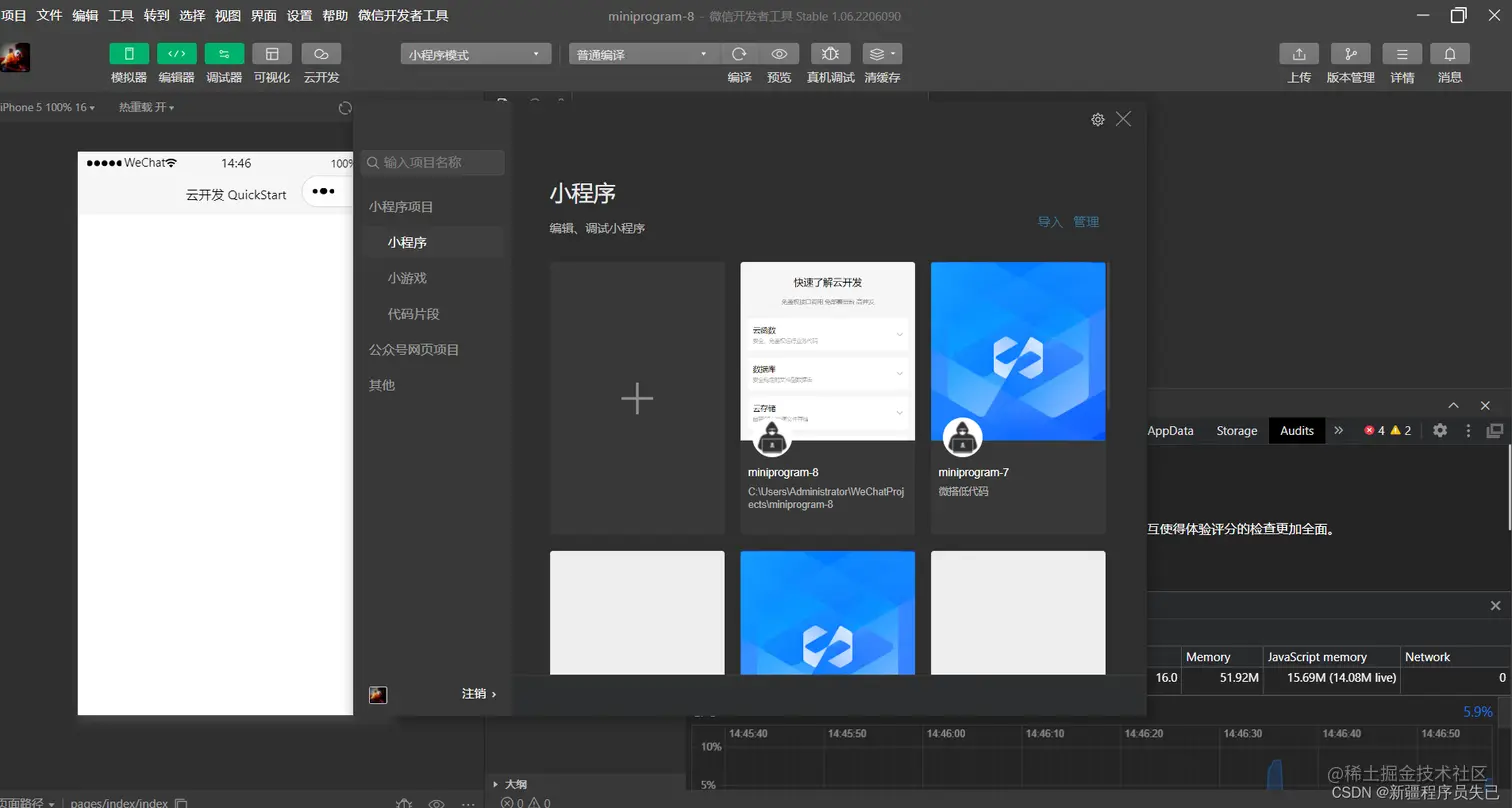Open the 转到 menu
Screen dimensions: 1512x808
click(157, 16)
